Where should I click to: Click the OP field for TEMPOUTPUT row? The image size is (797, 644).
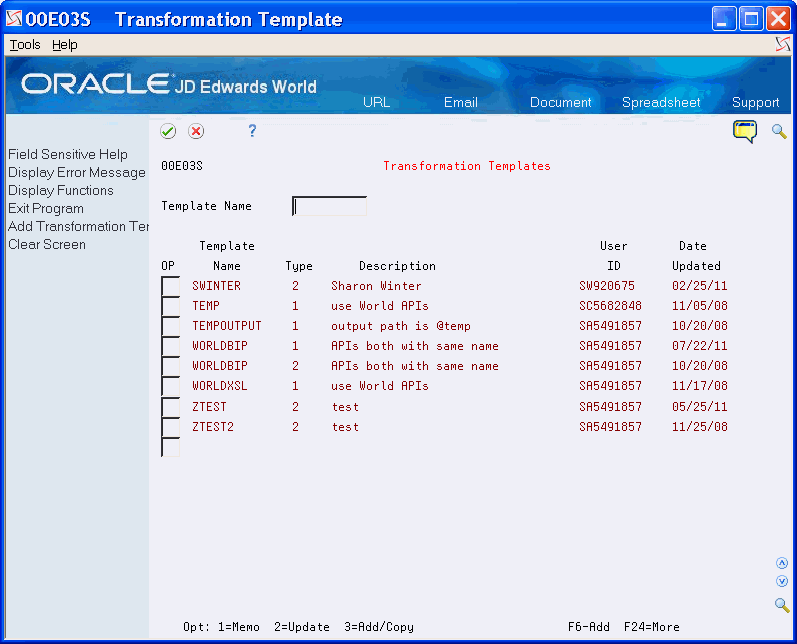(170, 326)
